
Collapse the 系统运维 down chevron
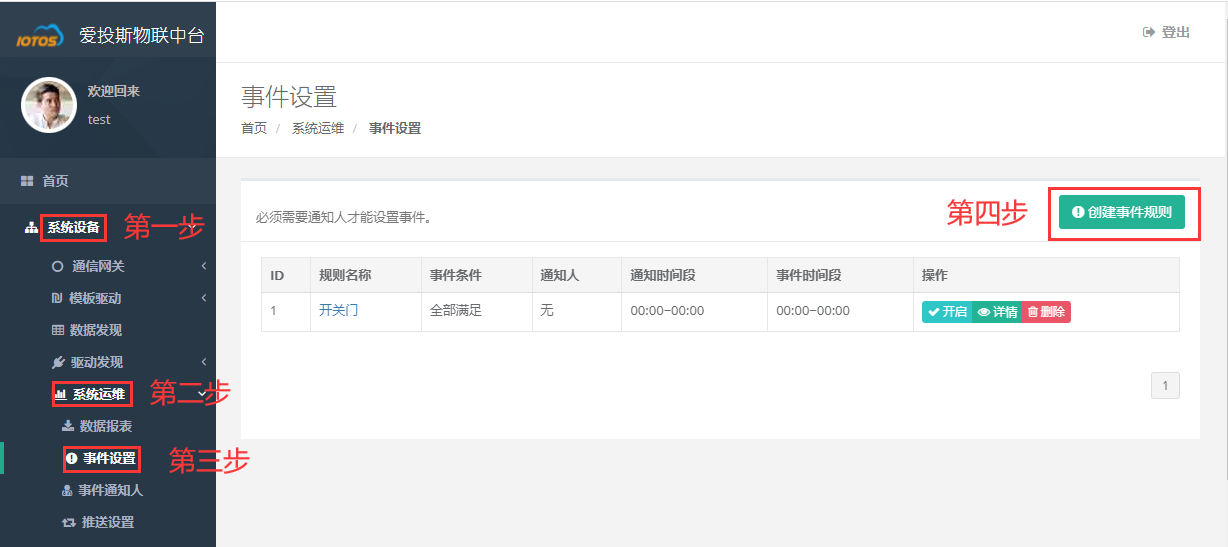pyautogui.click(x=203, y=393)
